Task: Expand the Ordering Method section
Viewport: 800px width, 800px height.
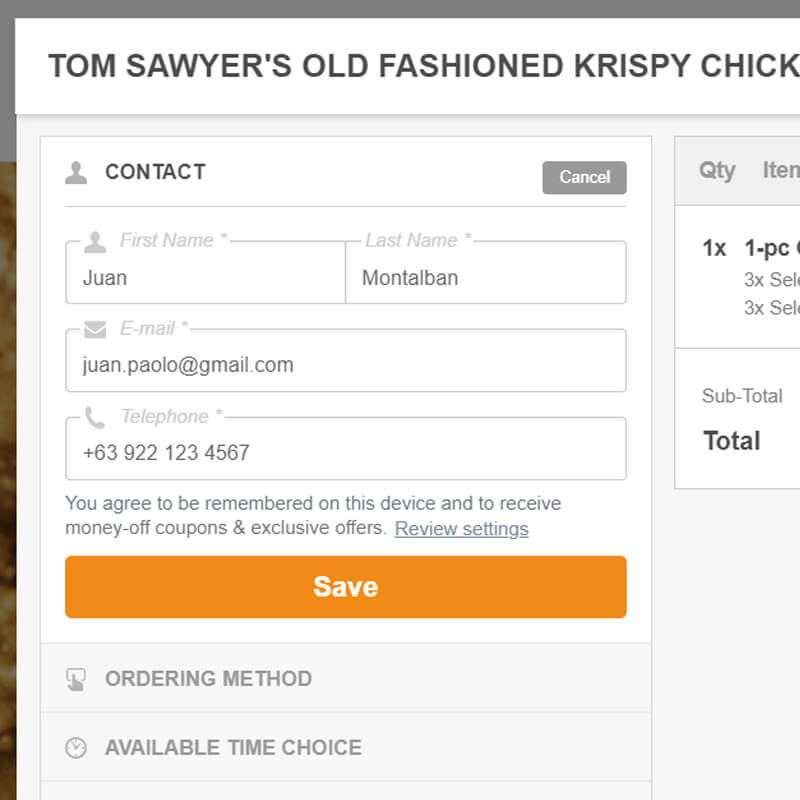Action: [208, 679]
